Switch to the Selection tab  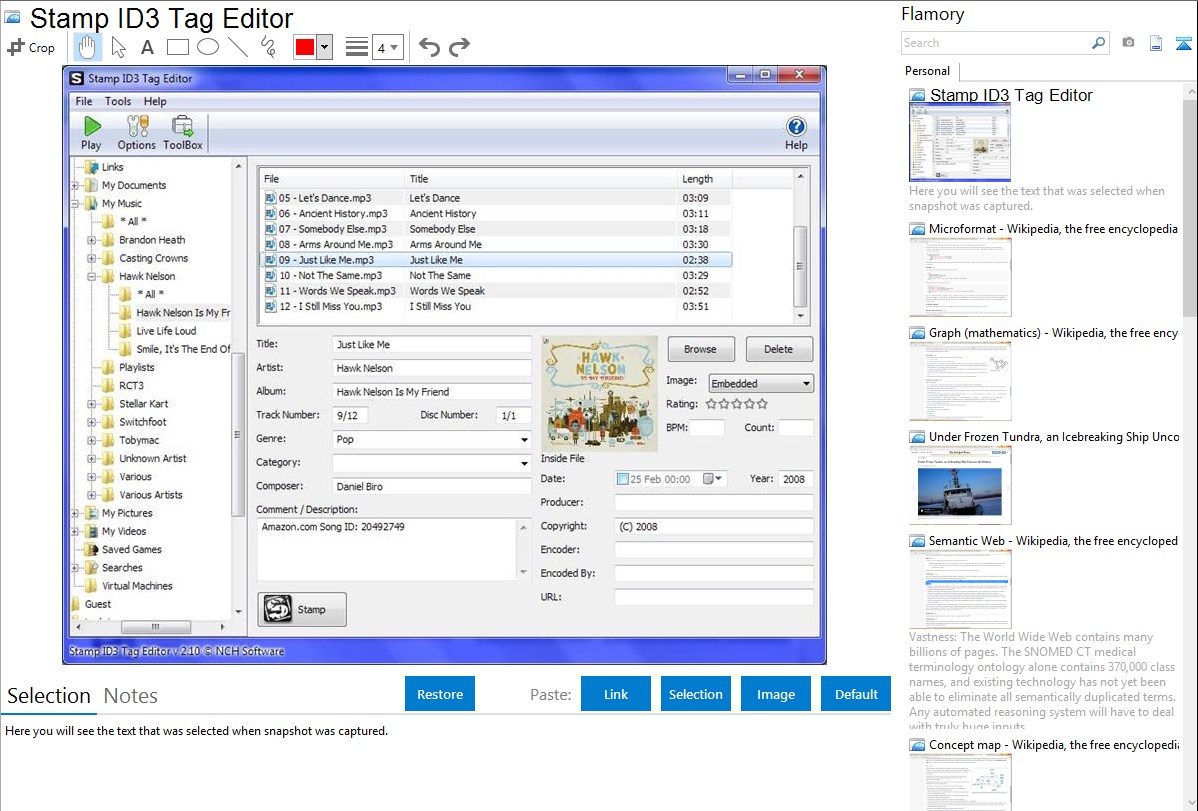pos(49,696)
